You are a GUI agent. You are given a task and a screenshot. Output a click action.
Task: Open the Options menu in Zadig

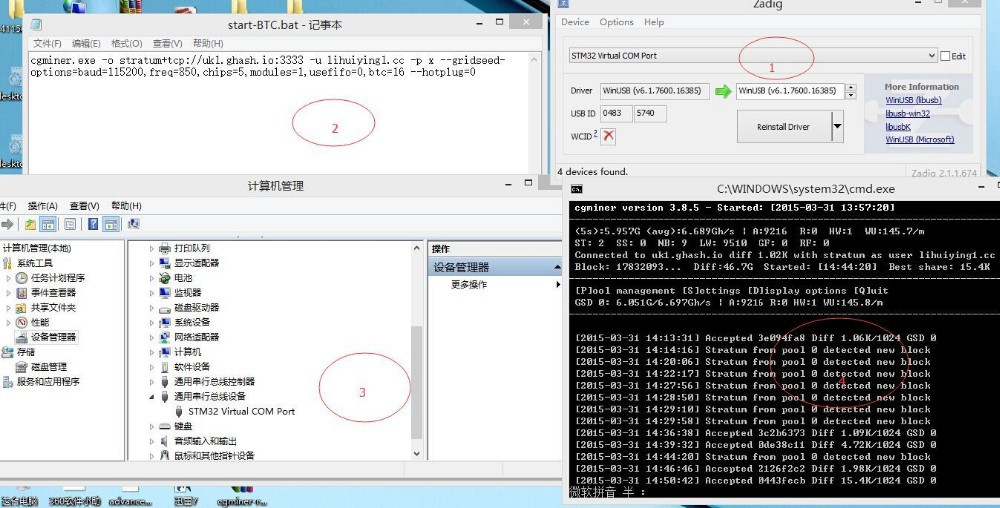(616, 22)
